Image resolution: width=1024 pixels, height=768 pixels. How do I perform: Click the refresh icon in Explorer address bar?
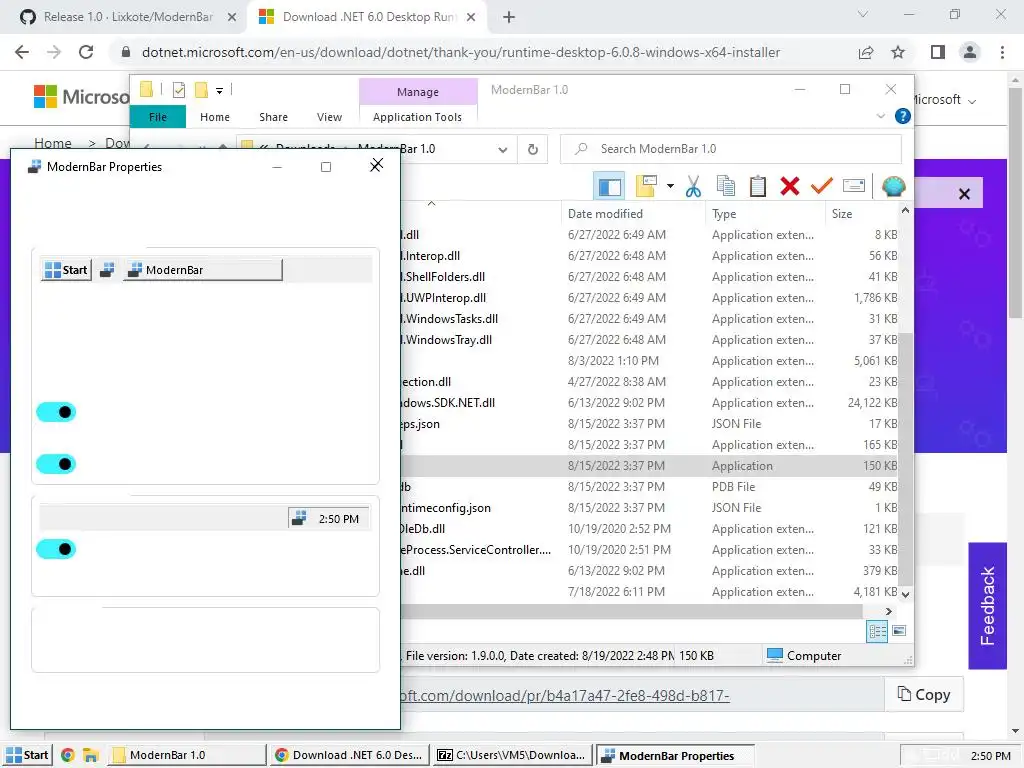pos(533,150)
